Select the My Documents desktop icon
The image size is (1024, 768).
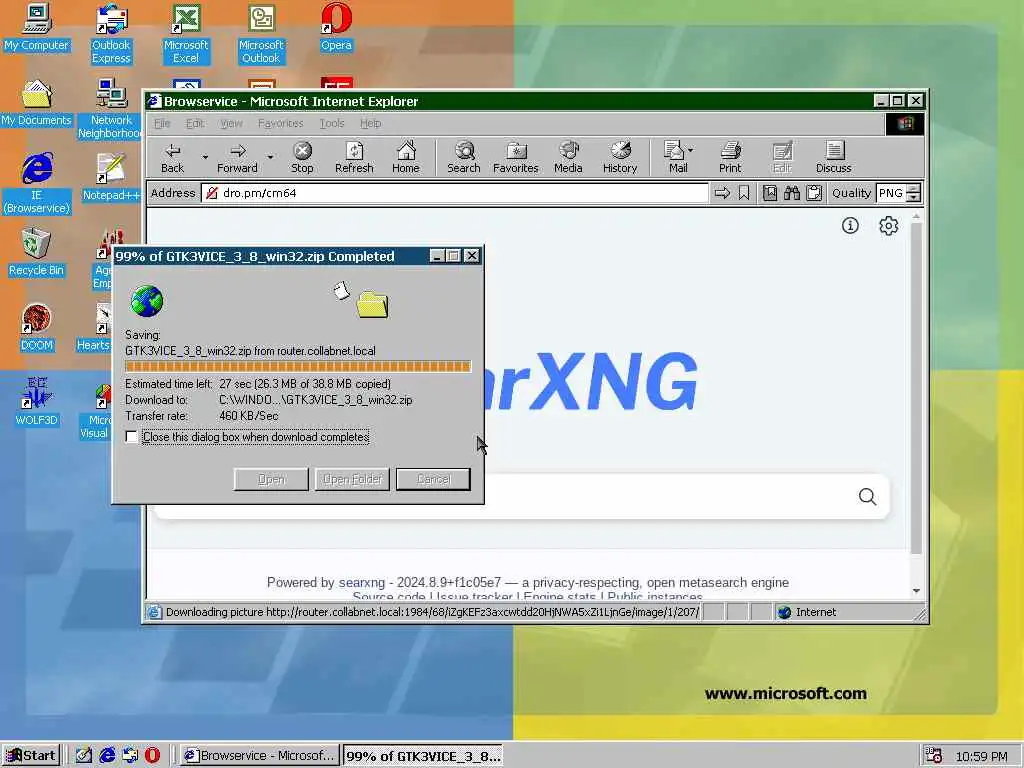point(36,103)
